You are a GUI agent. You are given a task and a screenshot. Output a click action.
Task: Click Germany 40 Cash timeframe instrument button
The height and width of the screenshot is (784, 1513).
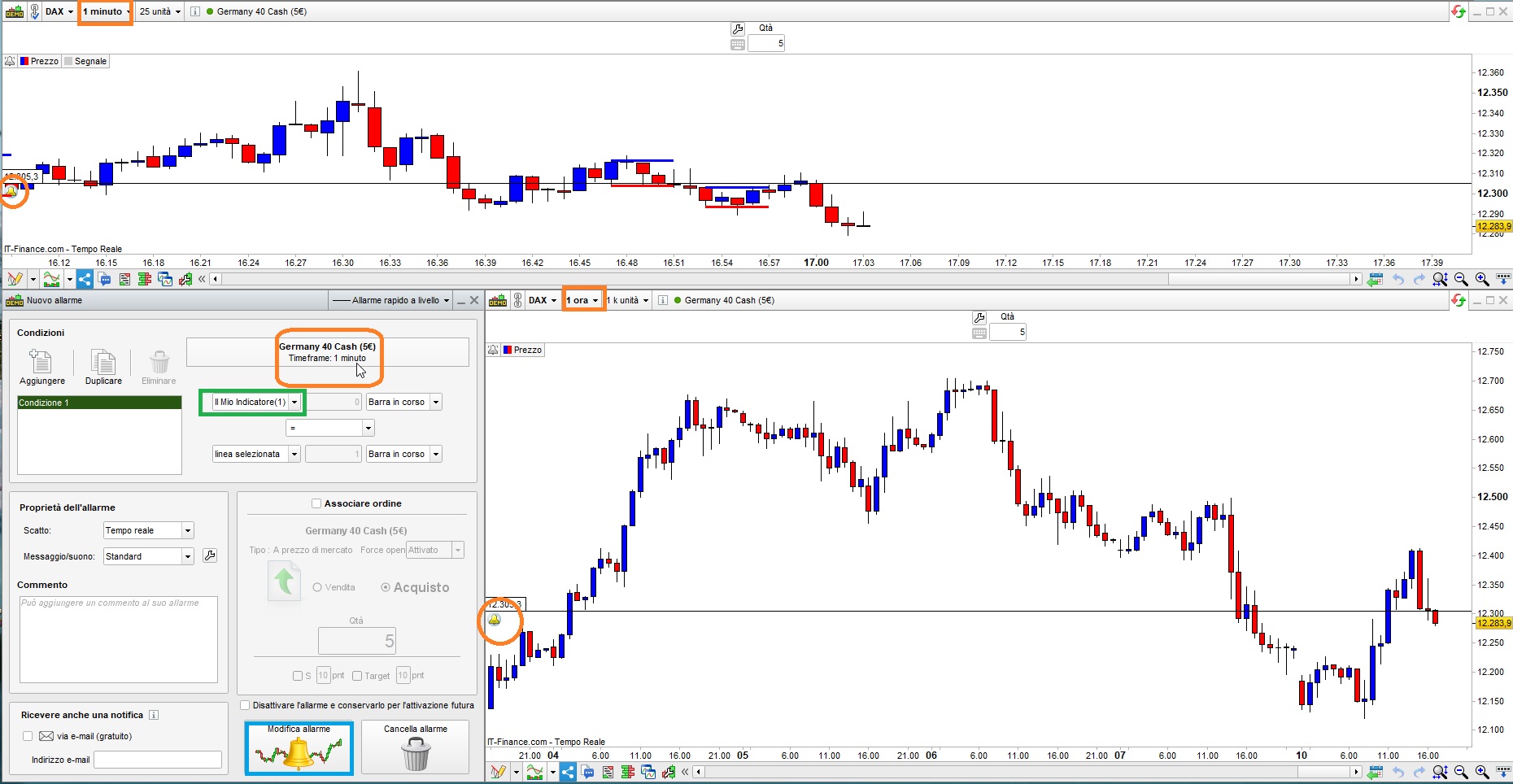pyautogui.click(x=328, y=352)
